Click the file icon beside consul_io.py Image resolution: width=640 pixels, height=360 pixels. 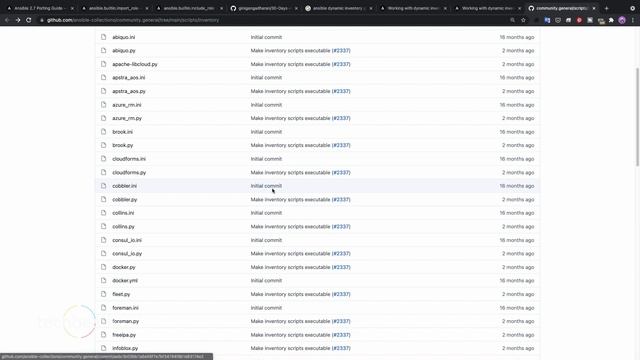[x=103, y=253]
